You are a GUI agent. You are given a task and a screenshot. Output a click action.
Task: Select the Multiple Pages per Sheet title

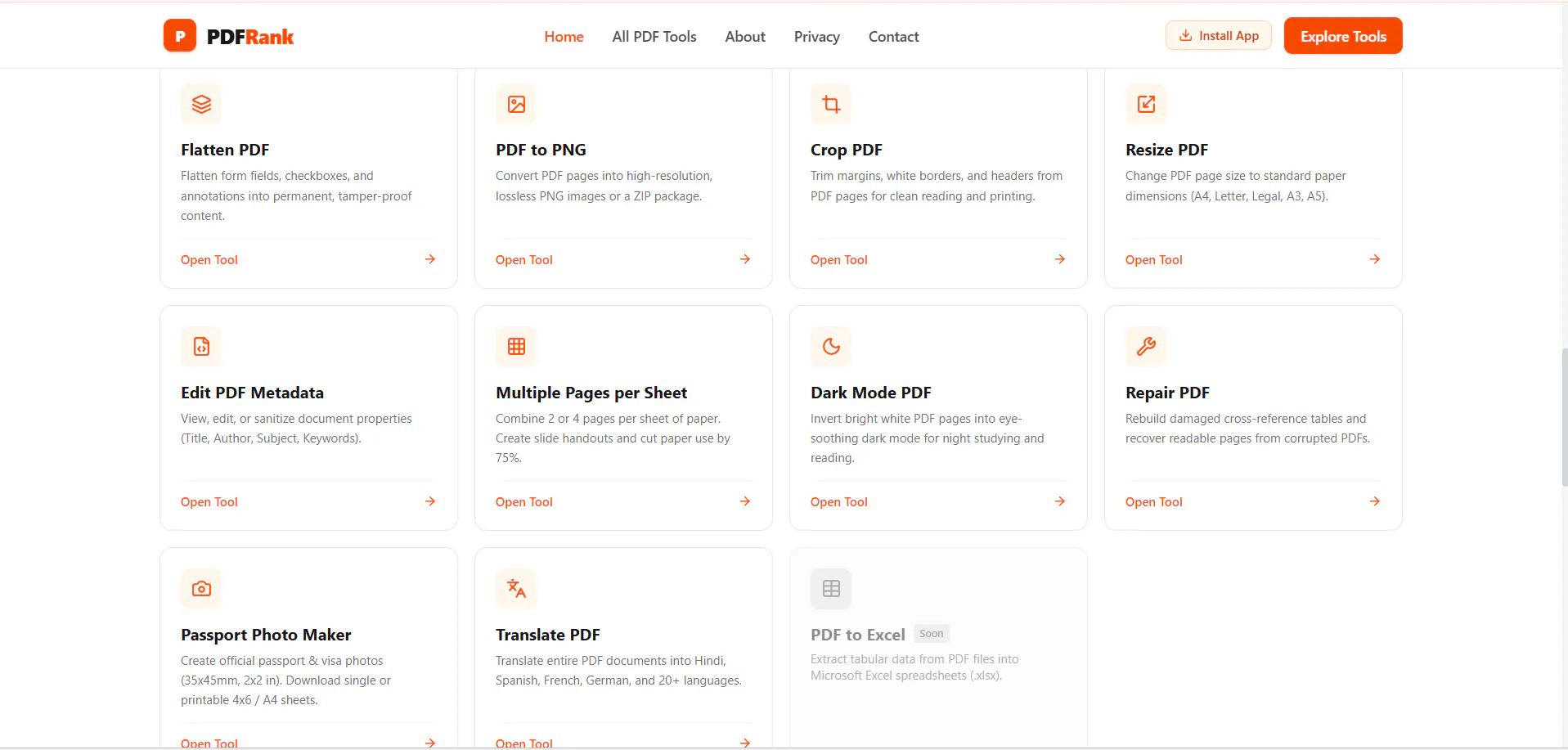[591, 393]
